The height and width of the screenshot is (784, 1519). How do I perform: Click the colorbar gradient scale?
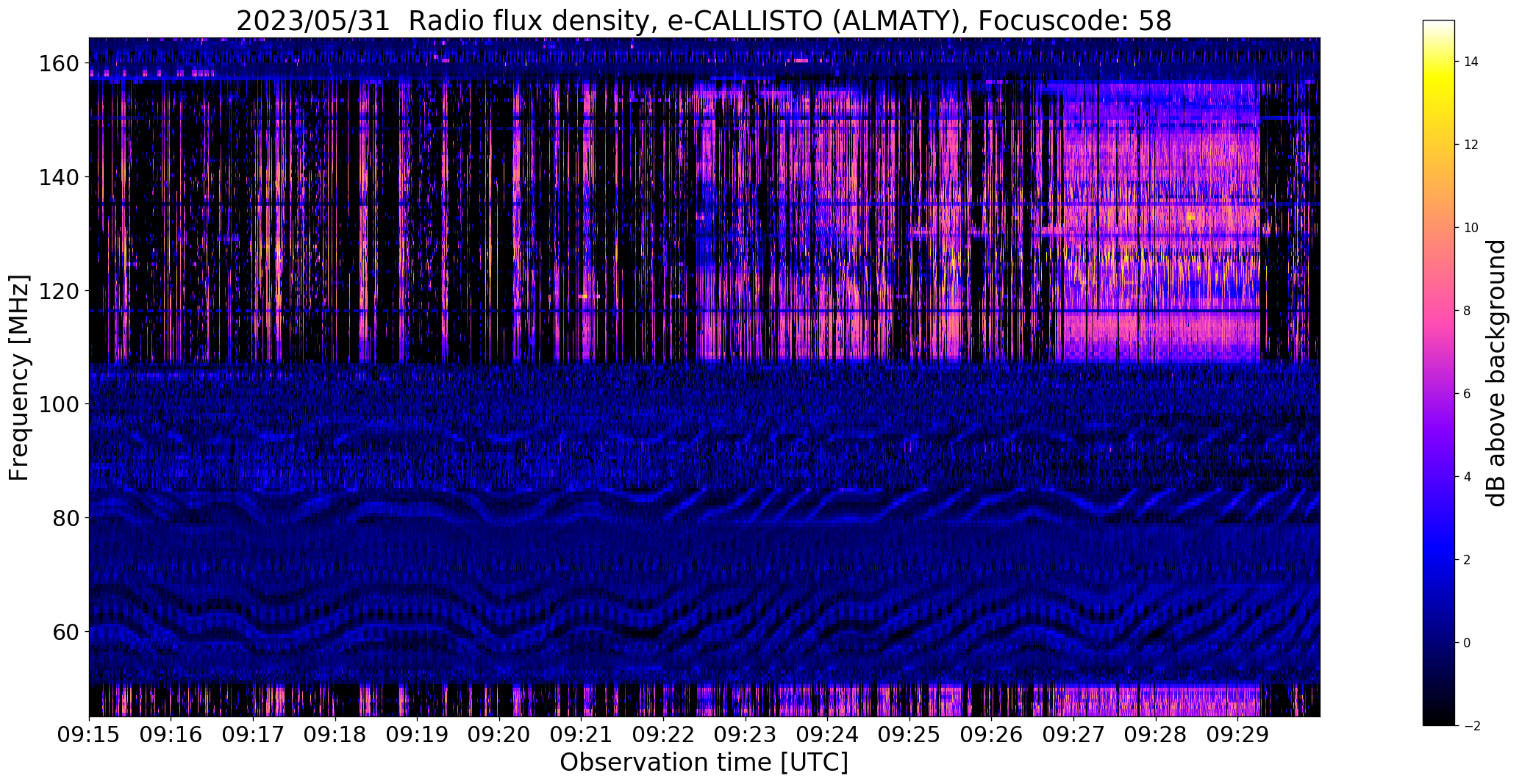(1439, 373)
